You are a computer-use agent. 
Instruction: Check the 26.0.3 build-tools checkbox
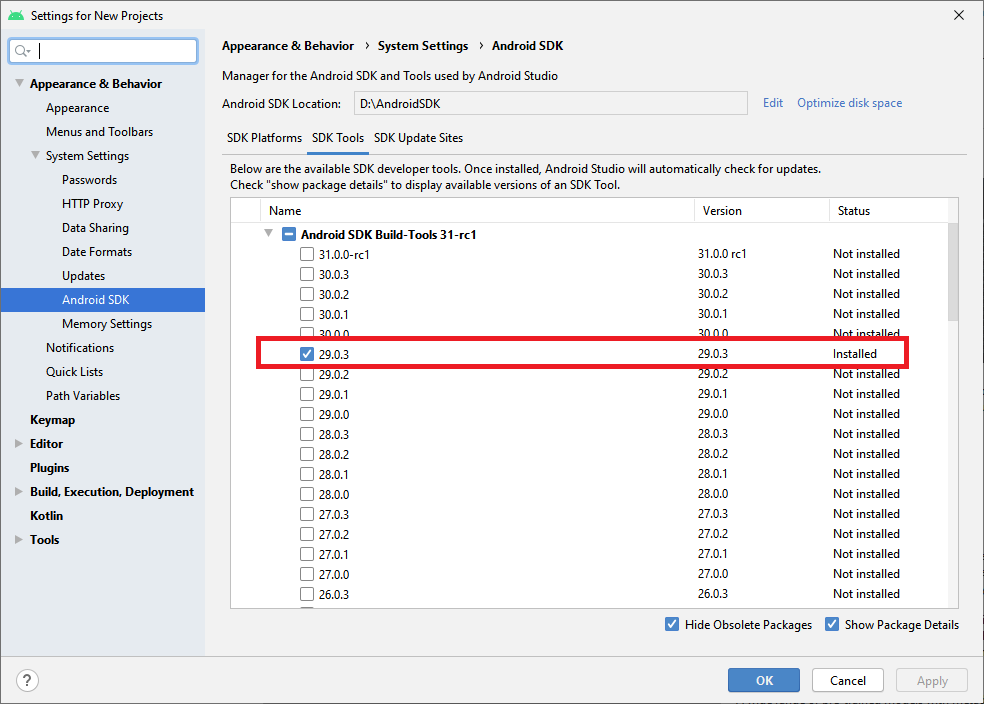click(x=307, y=594)
